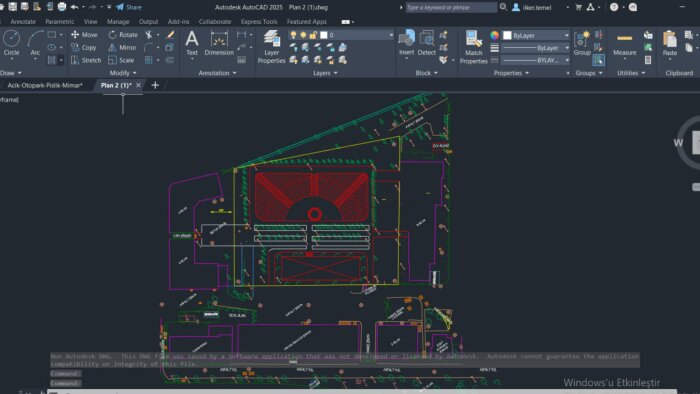Switch to Acik-Otopark-Pistik-Mimar drawing tab
Image resolution: width=700 pixels, height=394 pixels.
[45, 85]
